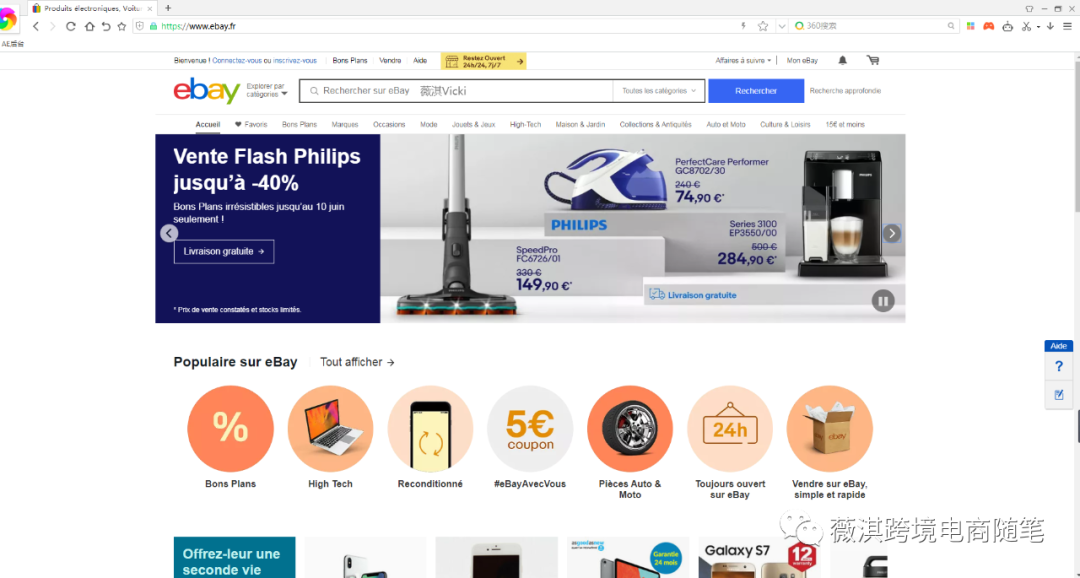The height and width of the screenshot is (578, 1080).
Task: Click the colorful grid apps icon in toolbar
Action: (x=970, y=26)
